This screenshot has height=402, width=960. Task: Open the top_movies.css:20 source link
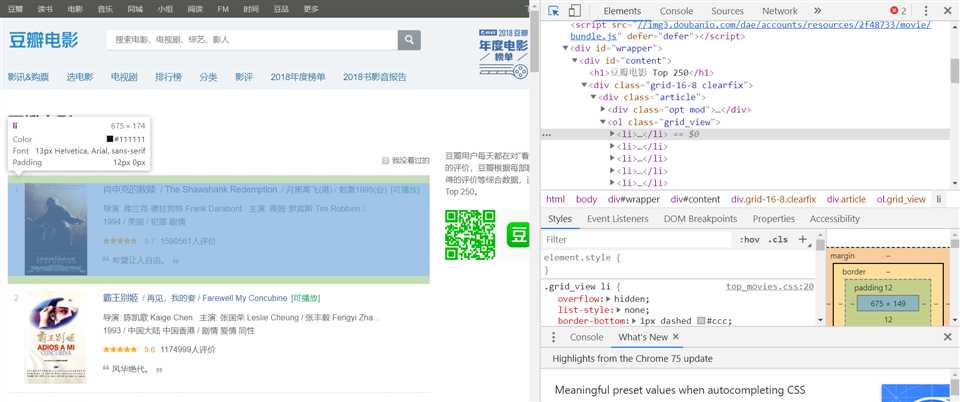point(770,286)
